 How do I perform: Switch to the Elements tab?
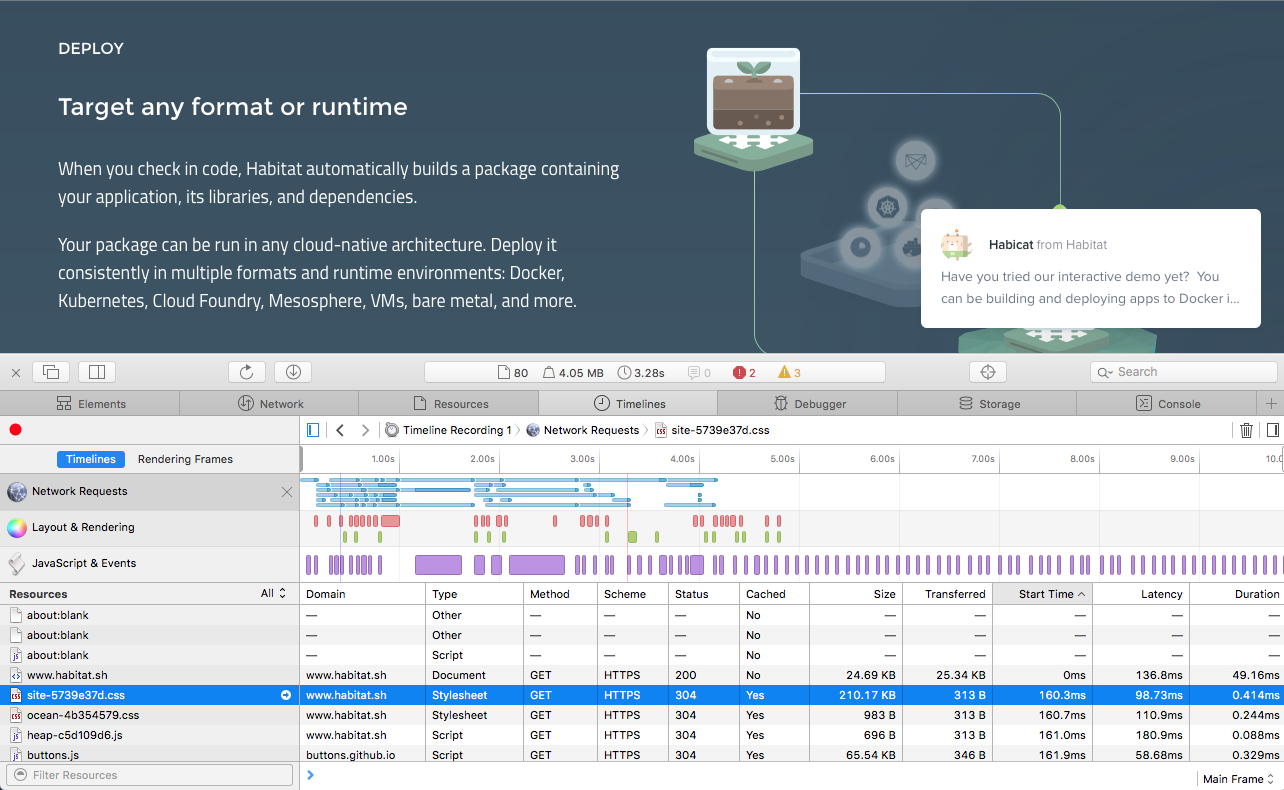click(90, 404)
